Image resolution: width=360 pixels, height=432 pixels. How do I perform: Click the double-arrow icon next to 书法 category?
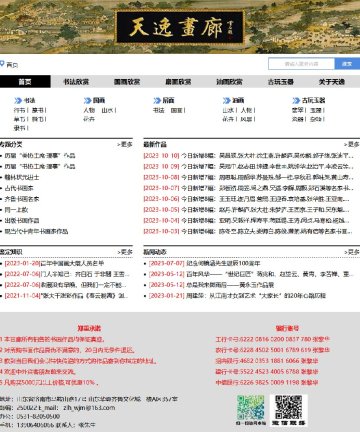click(18, 100)
